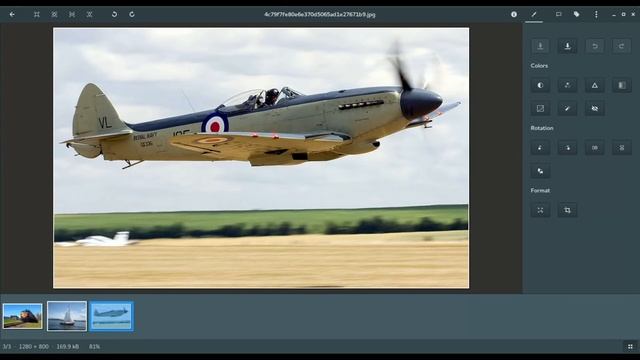The image size is (640, 360).
Task: Click the Save As icon in edit panel
Action: pos(567,46)
